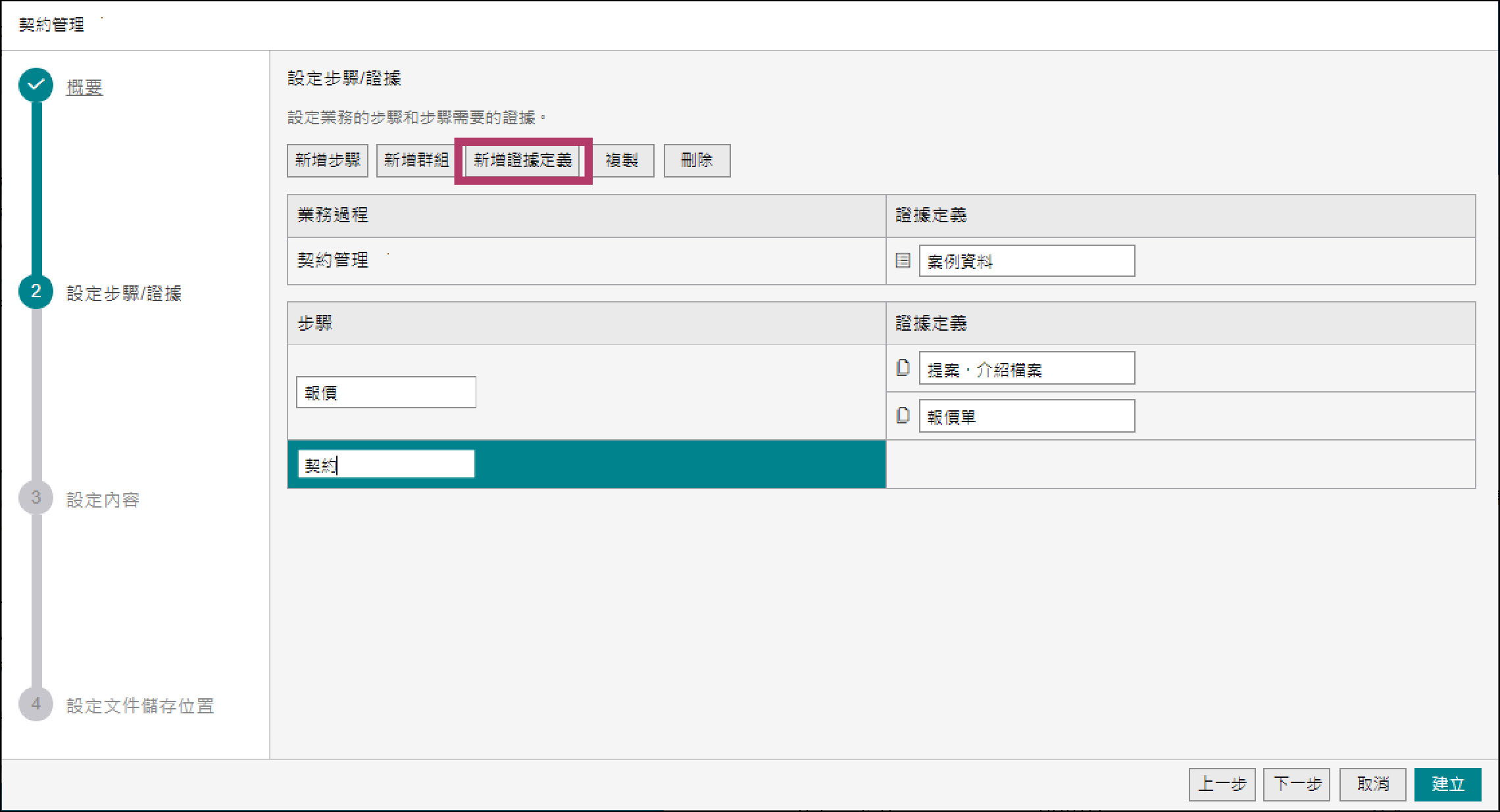Viewport: 1500px width, 812px height.
Task: Proceed with the 下一步 button
Action: click(1297, 784)
